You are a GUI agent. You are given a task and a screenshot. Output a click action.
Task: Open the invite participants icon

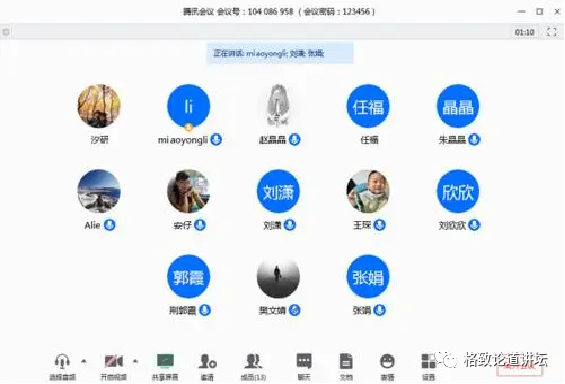tap(207, 361)
